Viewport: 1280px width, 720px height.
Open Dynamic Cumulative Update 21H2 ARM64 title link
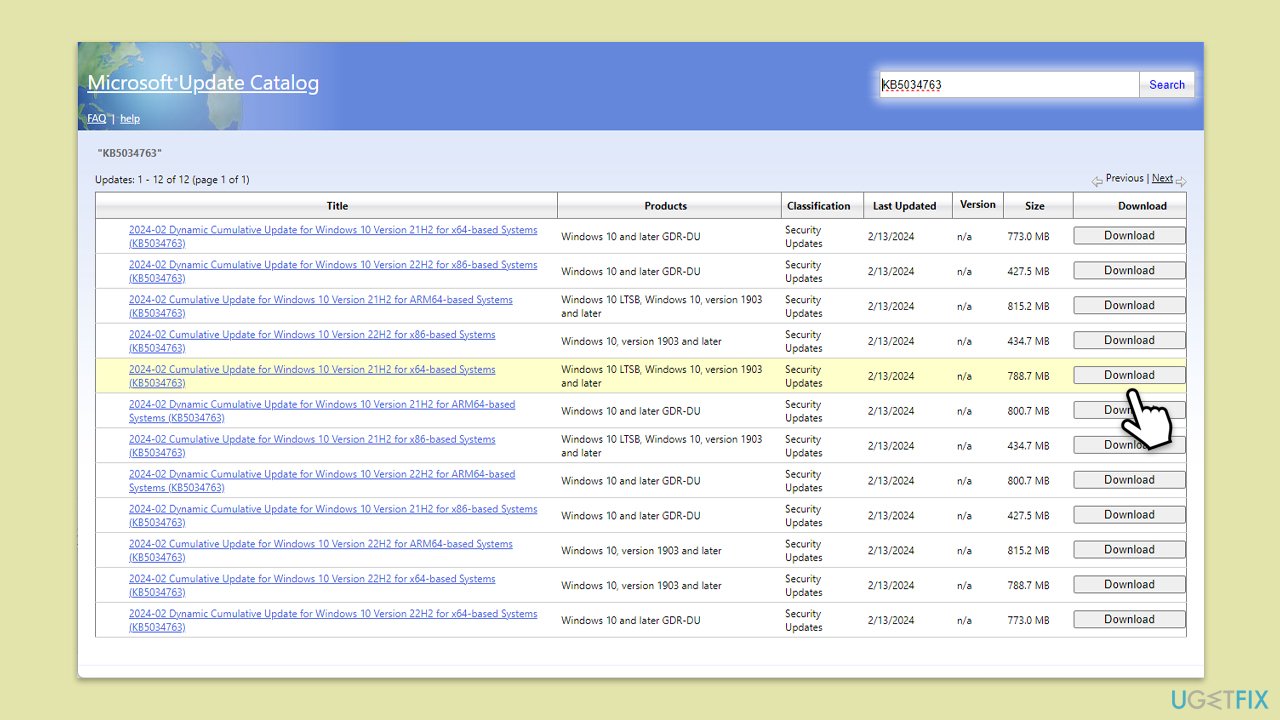(322, 411)
